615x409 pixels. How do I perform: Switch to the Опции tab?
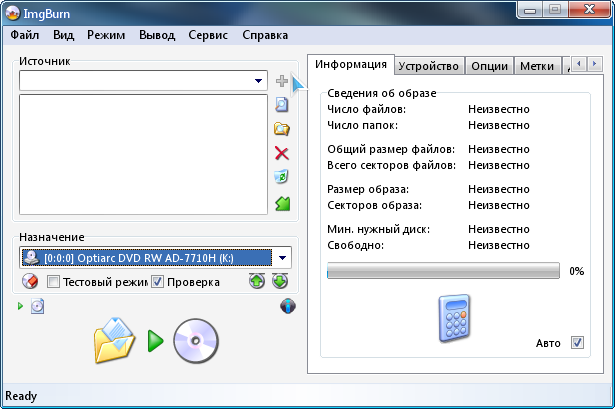pyautogui.click(x=489, y=66)
